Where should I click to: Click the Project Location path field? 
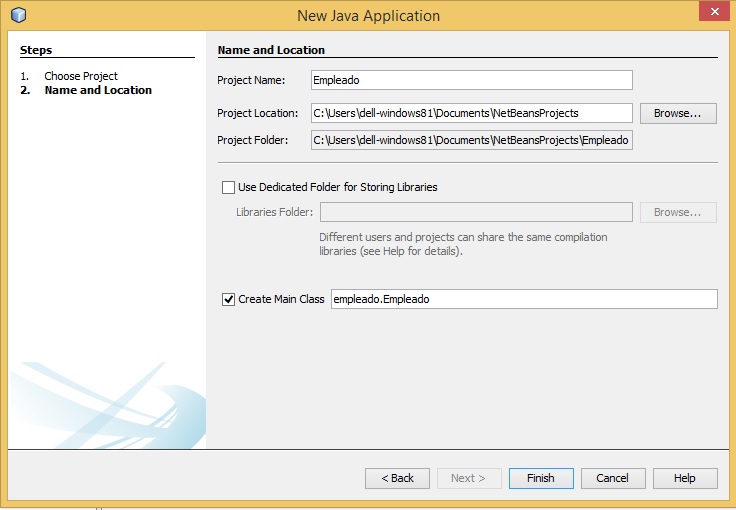click(x=471, y=113)
